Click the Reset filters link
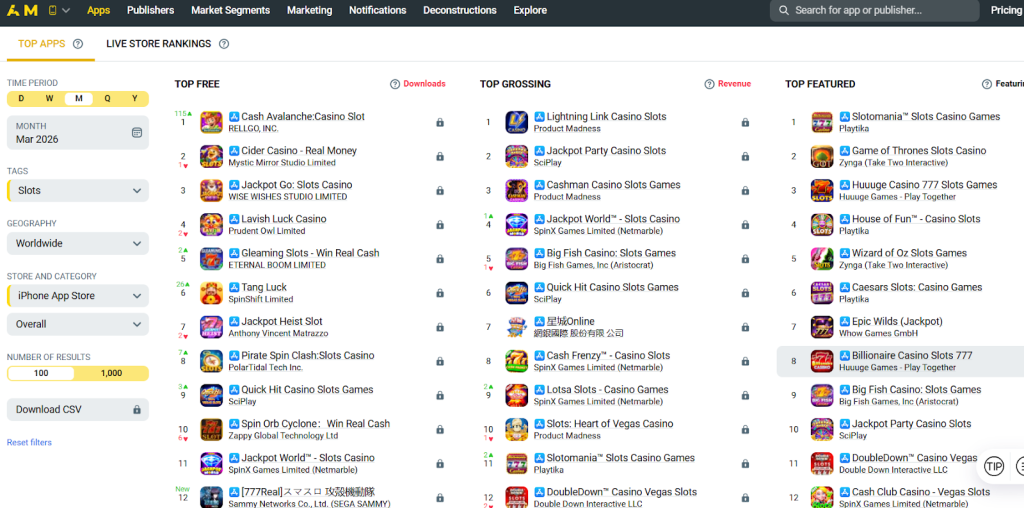Image resolution: width=1024 pixels, height=508 pixels. [29, 442]
